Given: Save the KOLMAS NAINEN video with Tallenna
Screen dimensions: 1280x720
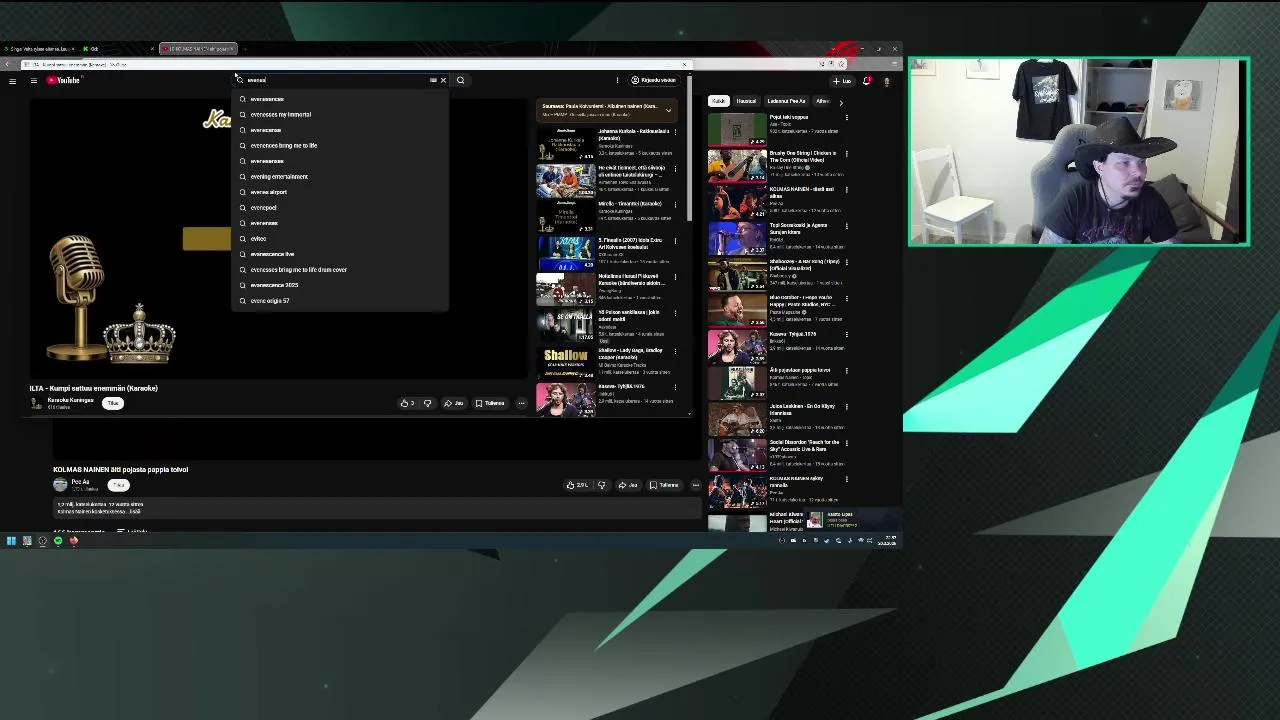Looking at the screenshot, I should (x=664, y=485).
